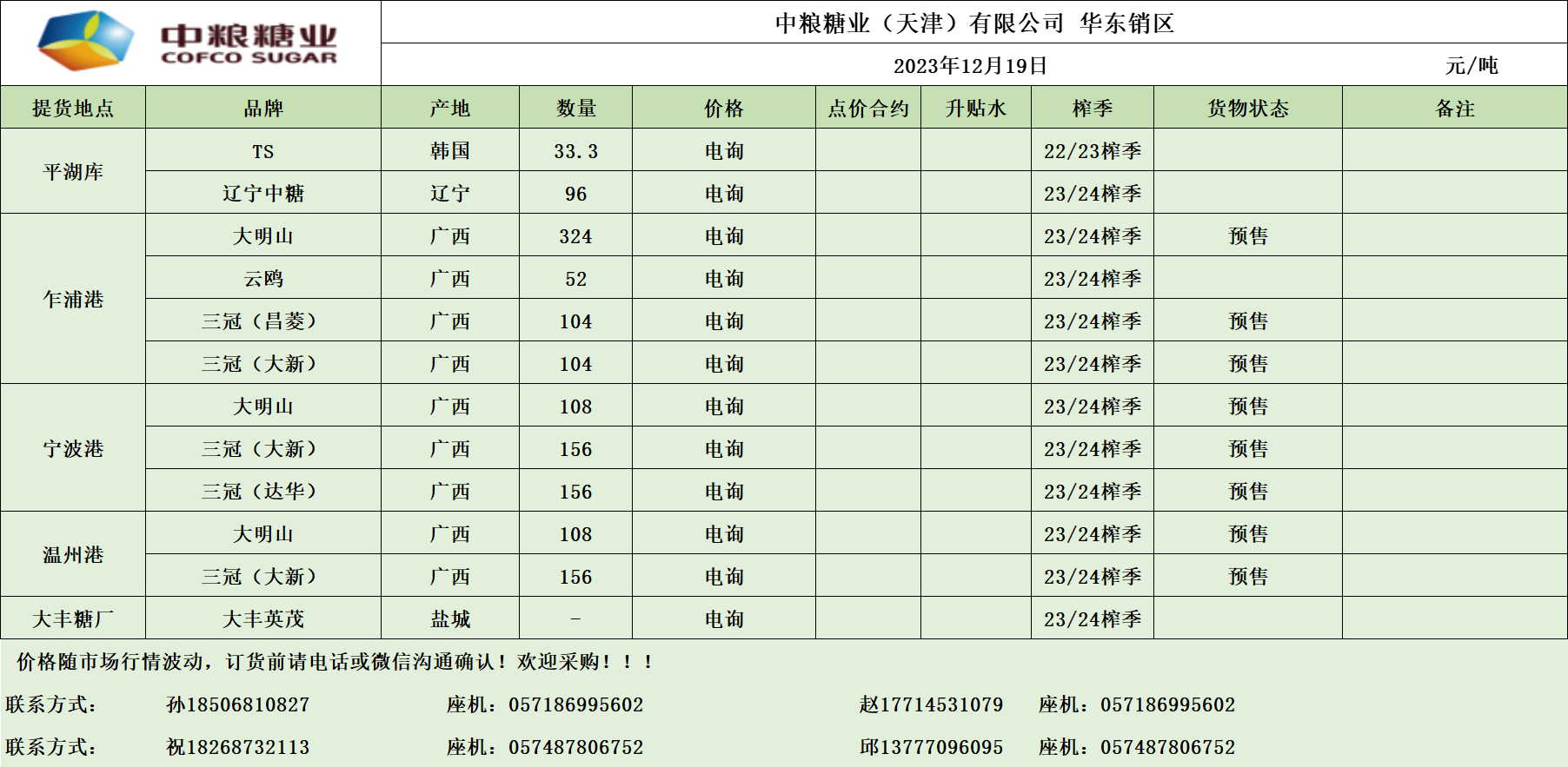The height and width of the screenshot is (767, 1568).
Task: Click the date cell 2023年12月19日
Action: [970, 66]
